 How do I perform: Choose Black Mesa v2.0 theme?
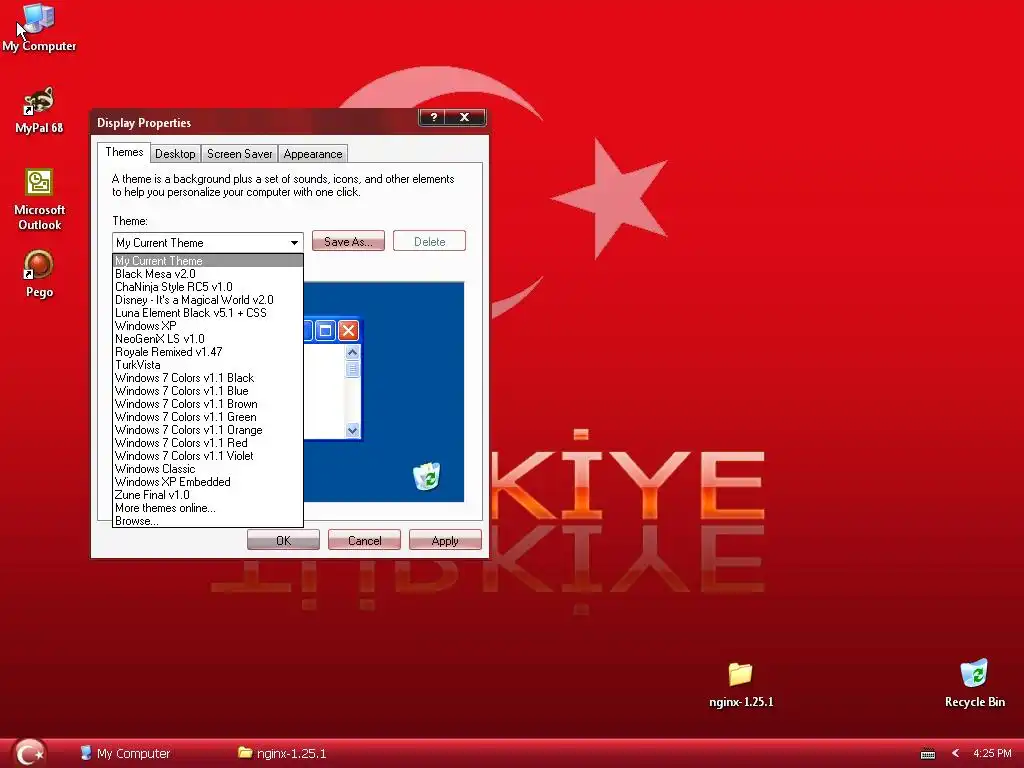[x=208, y=274]
